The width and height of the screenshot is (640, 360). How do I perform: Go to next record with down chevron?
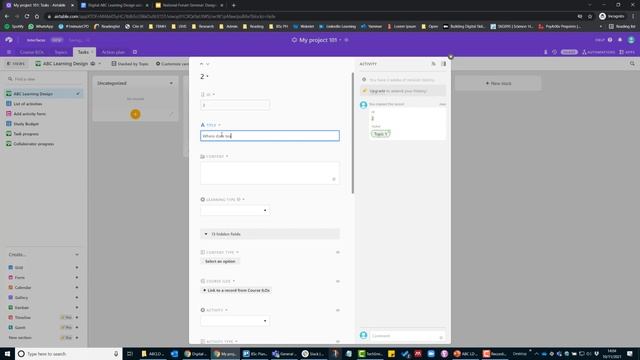click(208, 64)
